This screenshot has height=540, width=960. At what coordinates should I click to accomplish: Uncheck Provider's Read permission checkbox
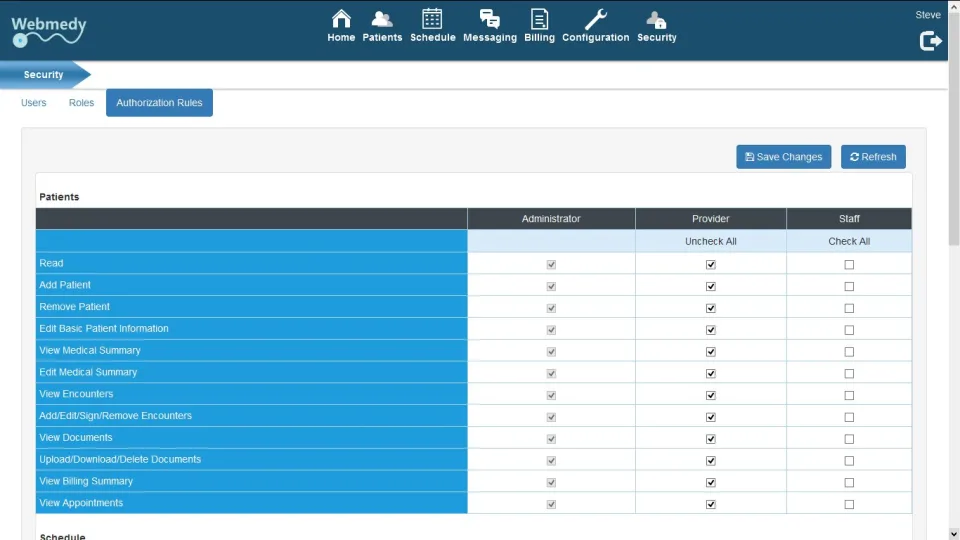tap(710, 264)
